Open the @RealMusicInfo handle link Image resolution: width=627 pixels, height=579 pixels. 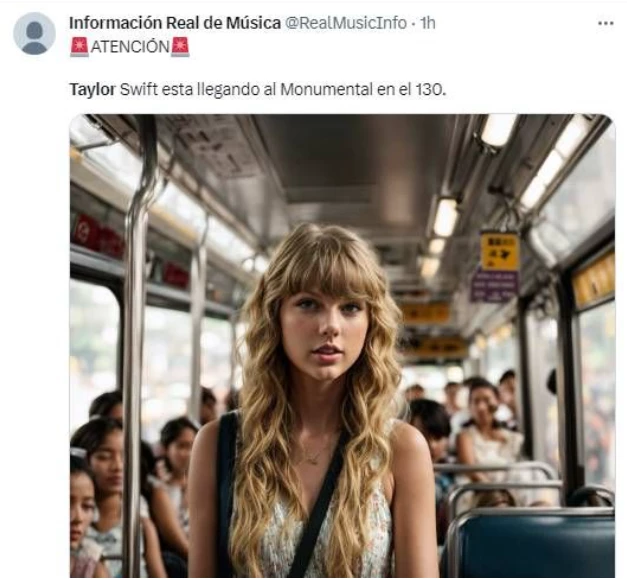pyautogui.click(x=345, y=23)
